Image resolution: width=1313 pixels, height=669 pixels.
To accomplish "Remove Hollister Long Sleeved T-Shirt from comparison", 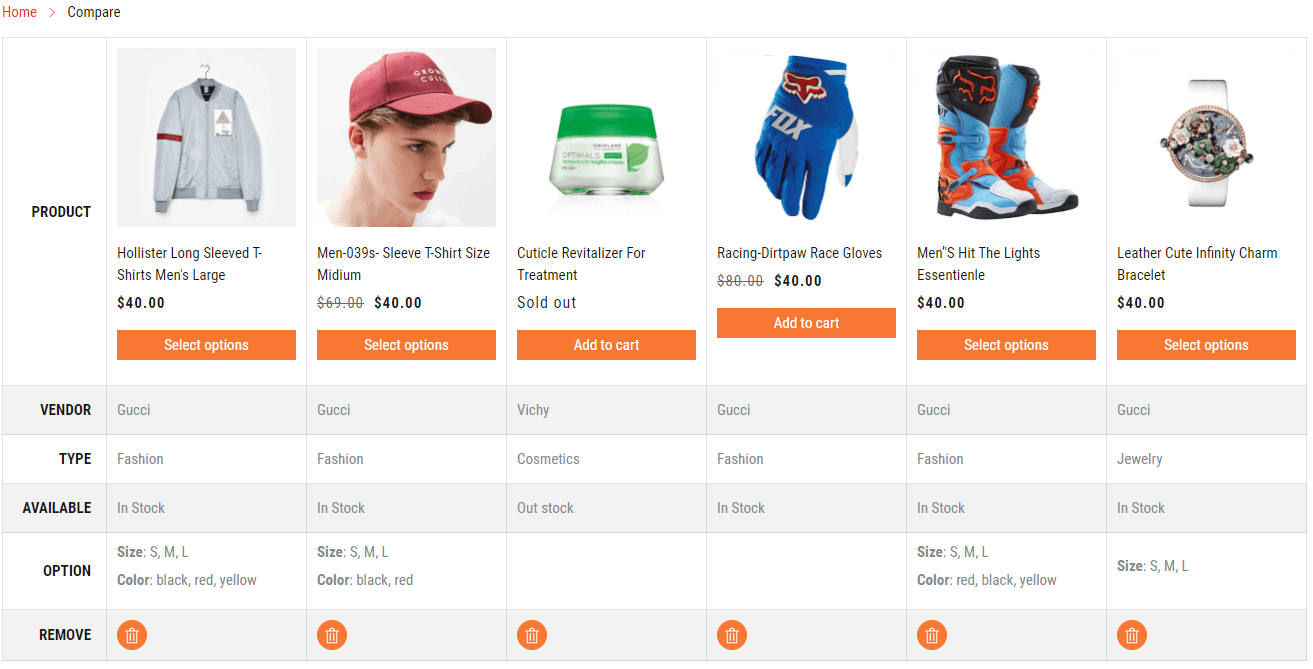I will (132, 635).
